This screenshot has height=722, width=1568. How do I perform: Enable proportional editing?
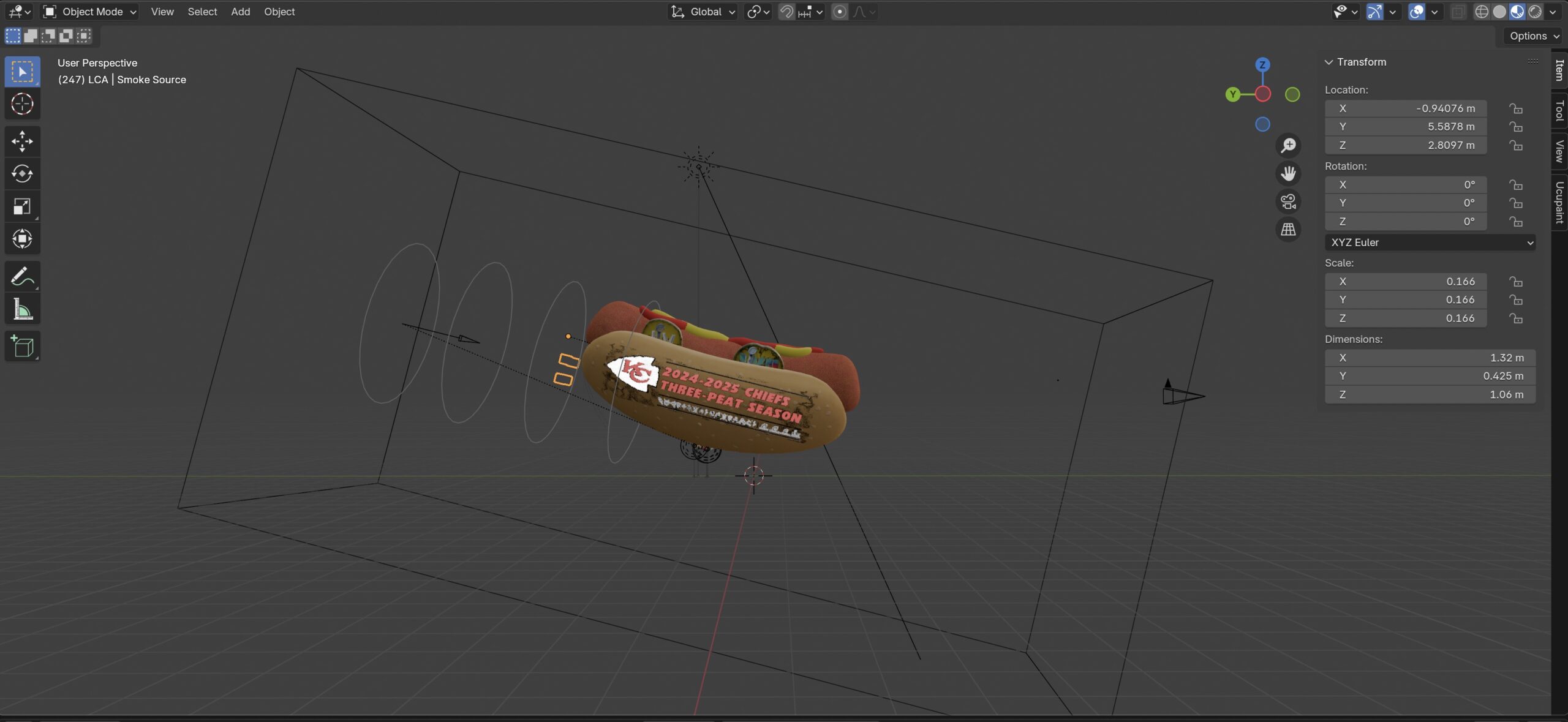click(839, 12)
